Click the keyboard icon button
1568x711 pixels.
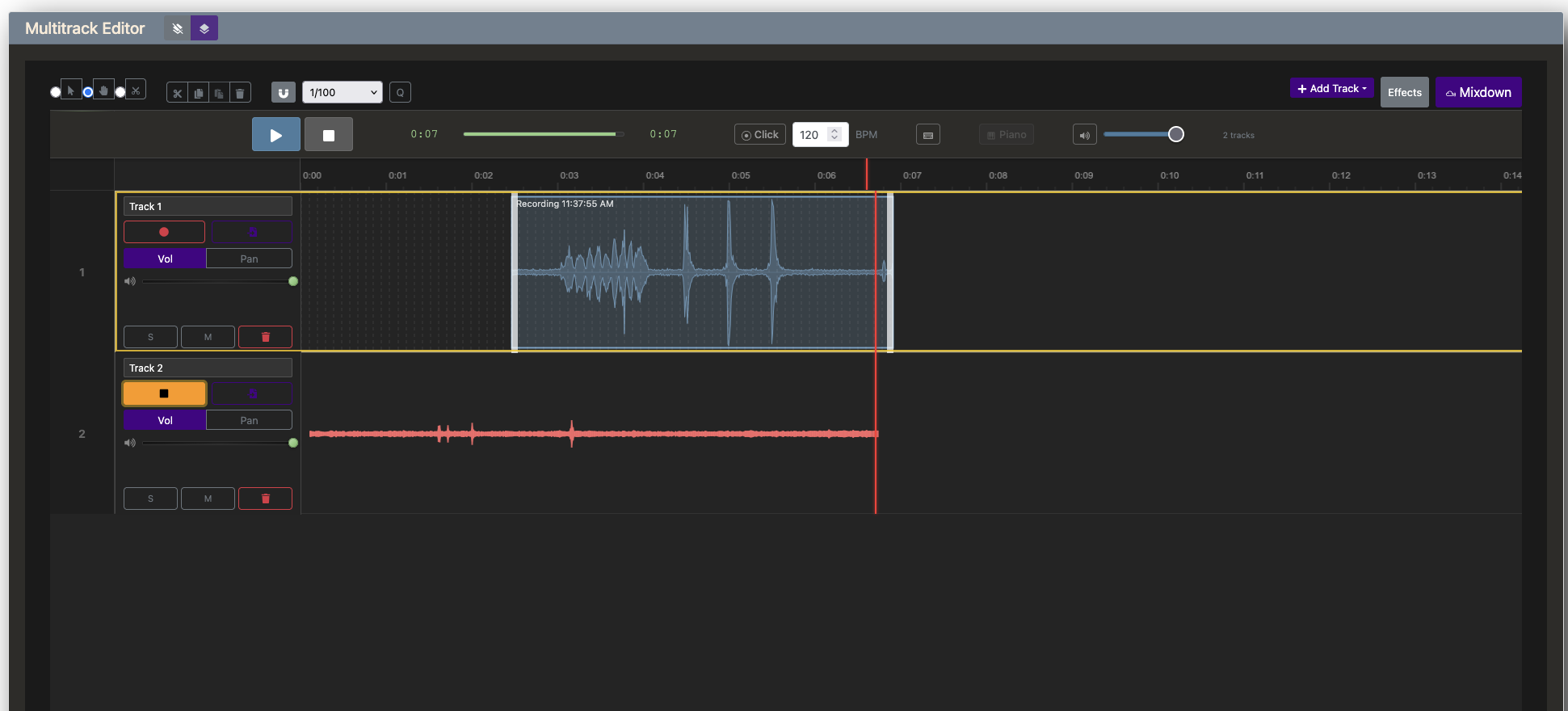click(x=927, y=135)
